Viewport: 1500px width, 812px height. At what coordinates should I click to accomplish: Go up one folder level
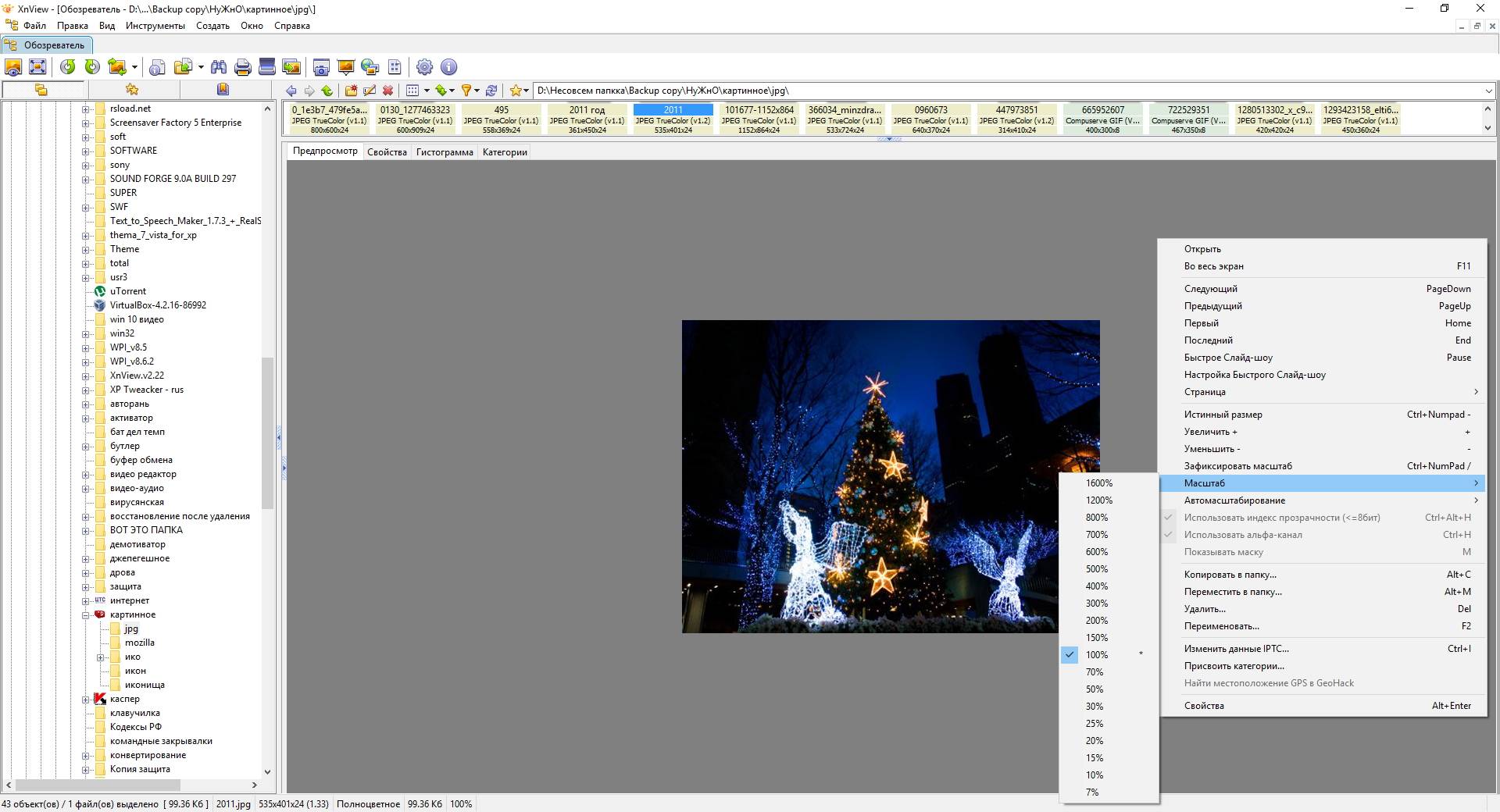[327, 91]
